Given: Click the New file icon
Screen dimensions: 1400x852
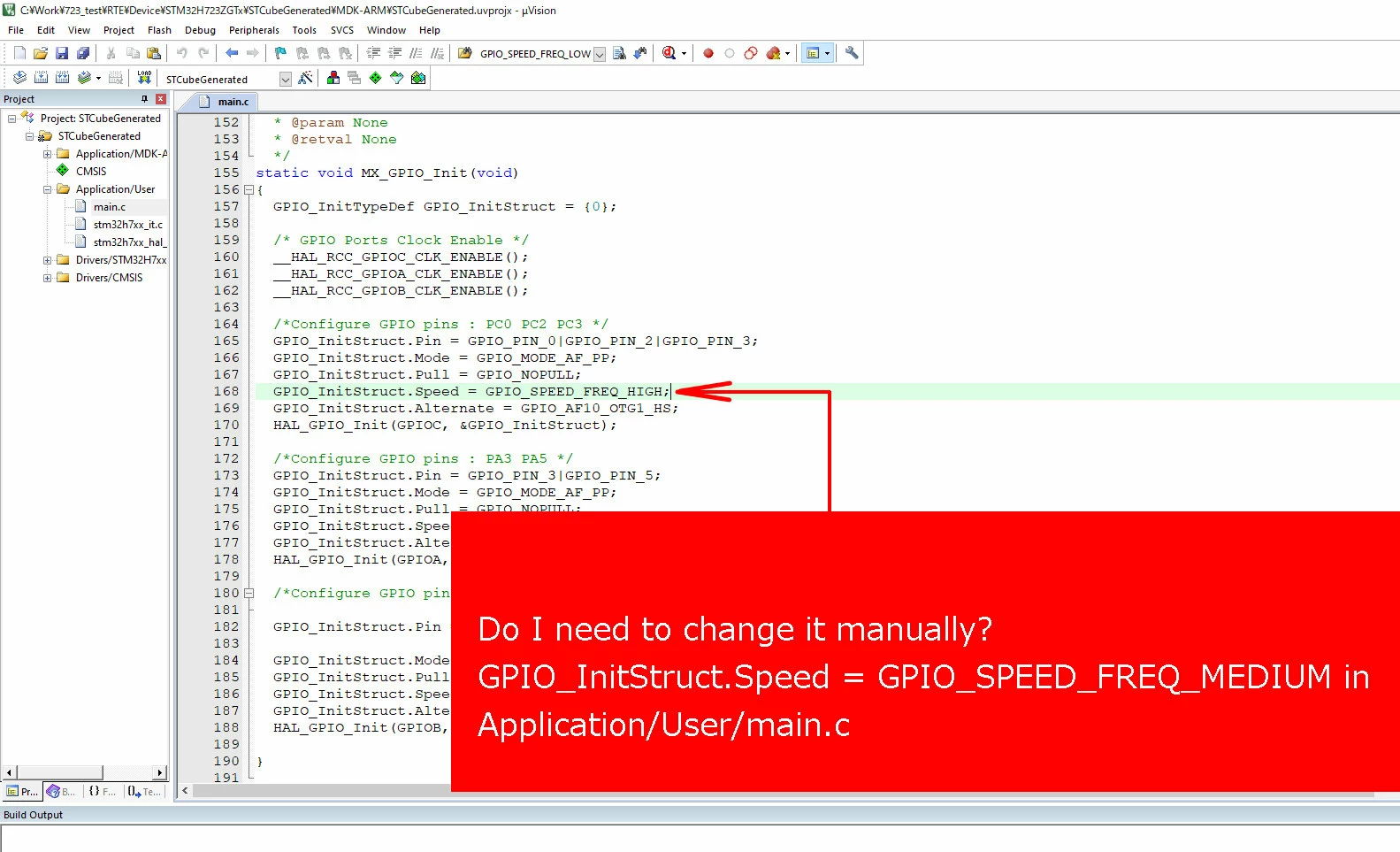Looking at the screenshot, I should 19,53.
